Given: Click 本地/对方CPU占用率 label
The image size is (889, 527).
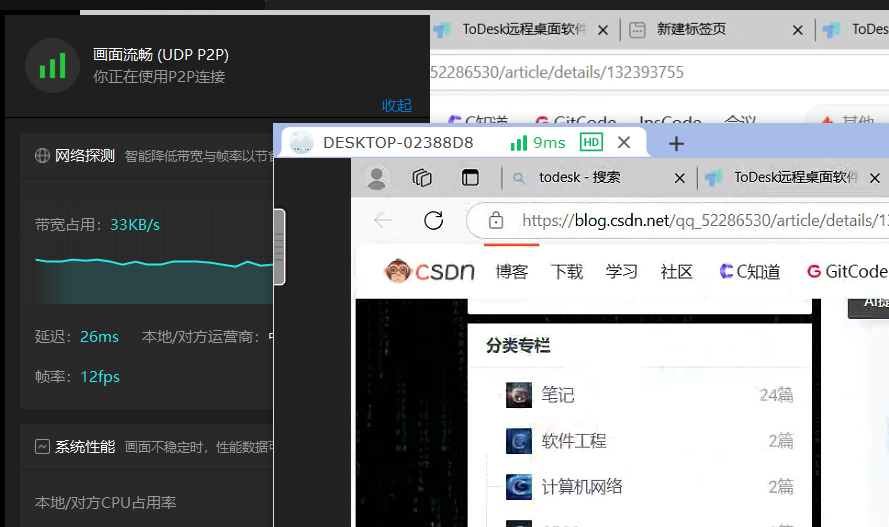Looking at the screenshot, I should (105, 503).
